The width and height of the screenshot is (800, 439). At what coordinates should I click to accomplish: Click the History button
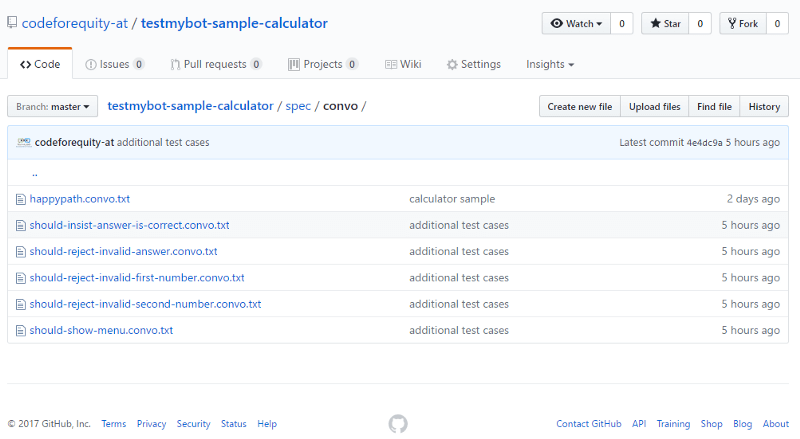[764, 107]
